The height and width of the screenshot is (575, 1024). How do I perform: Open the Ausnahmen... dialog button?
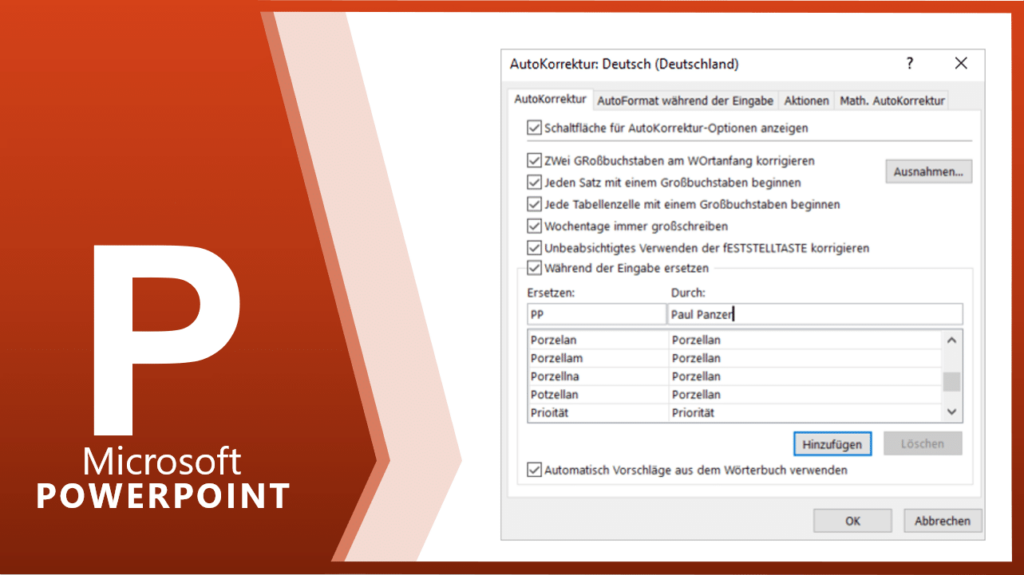928,172
